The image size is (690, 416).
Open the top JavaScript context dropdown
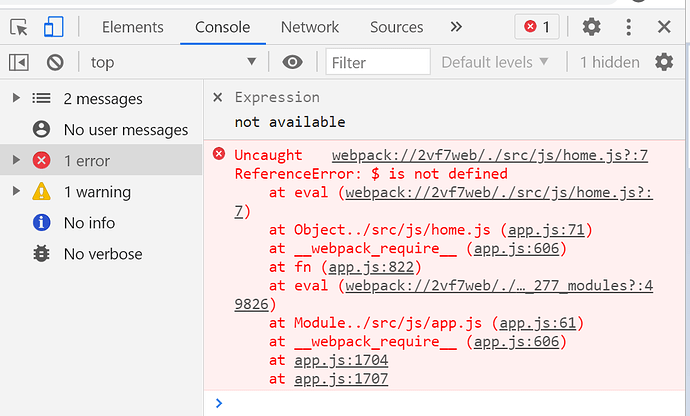tap(173, 62)
